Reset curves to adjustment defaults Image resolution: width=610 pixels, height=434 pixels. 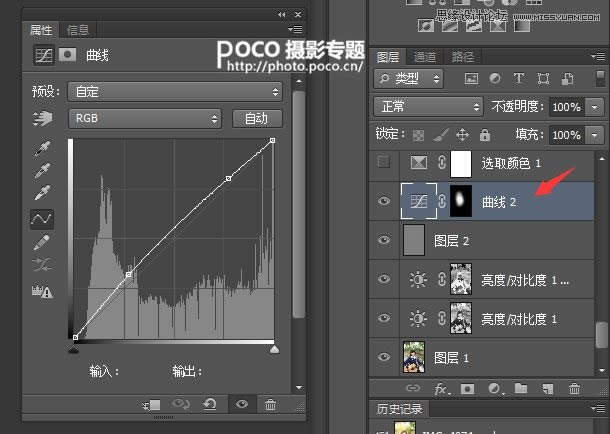[210, 404]
